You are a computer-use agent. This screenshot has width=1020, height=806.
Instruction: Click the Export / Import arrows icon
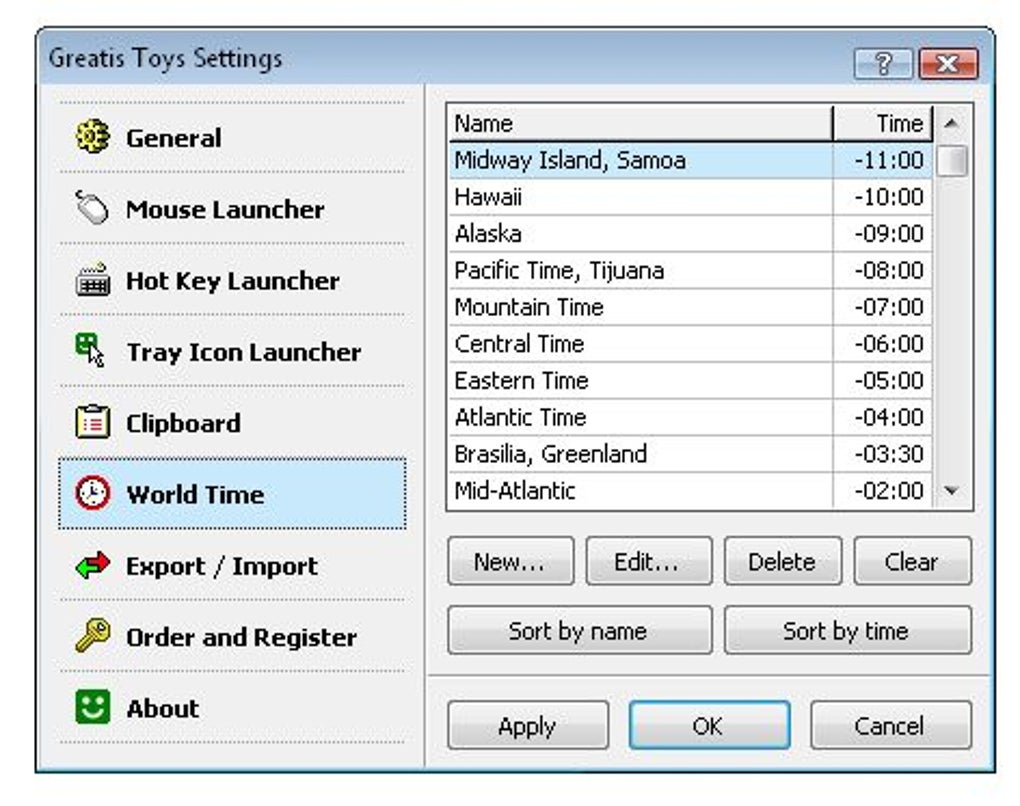pos(91,565)
